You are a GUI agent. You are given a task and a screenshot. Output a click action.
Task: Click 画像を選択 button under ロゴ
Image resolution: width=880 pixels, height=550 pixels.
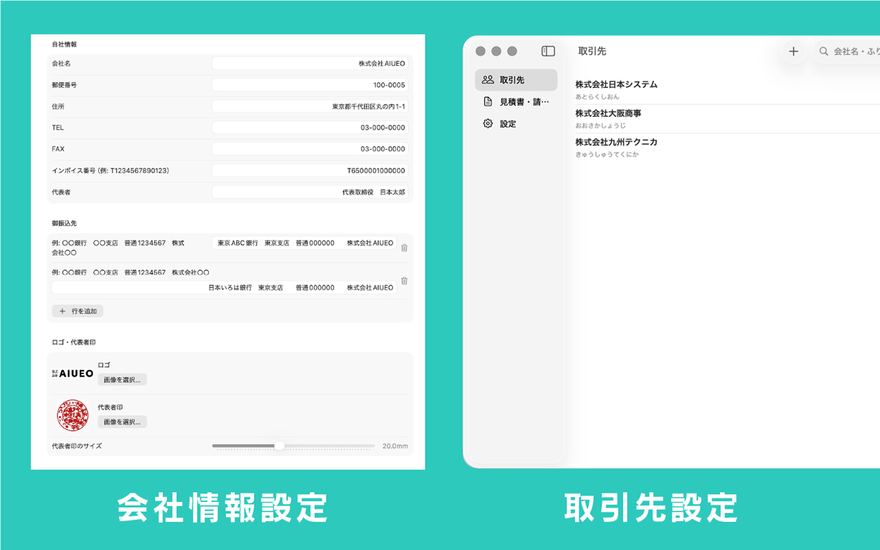tap(122, 380)
